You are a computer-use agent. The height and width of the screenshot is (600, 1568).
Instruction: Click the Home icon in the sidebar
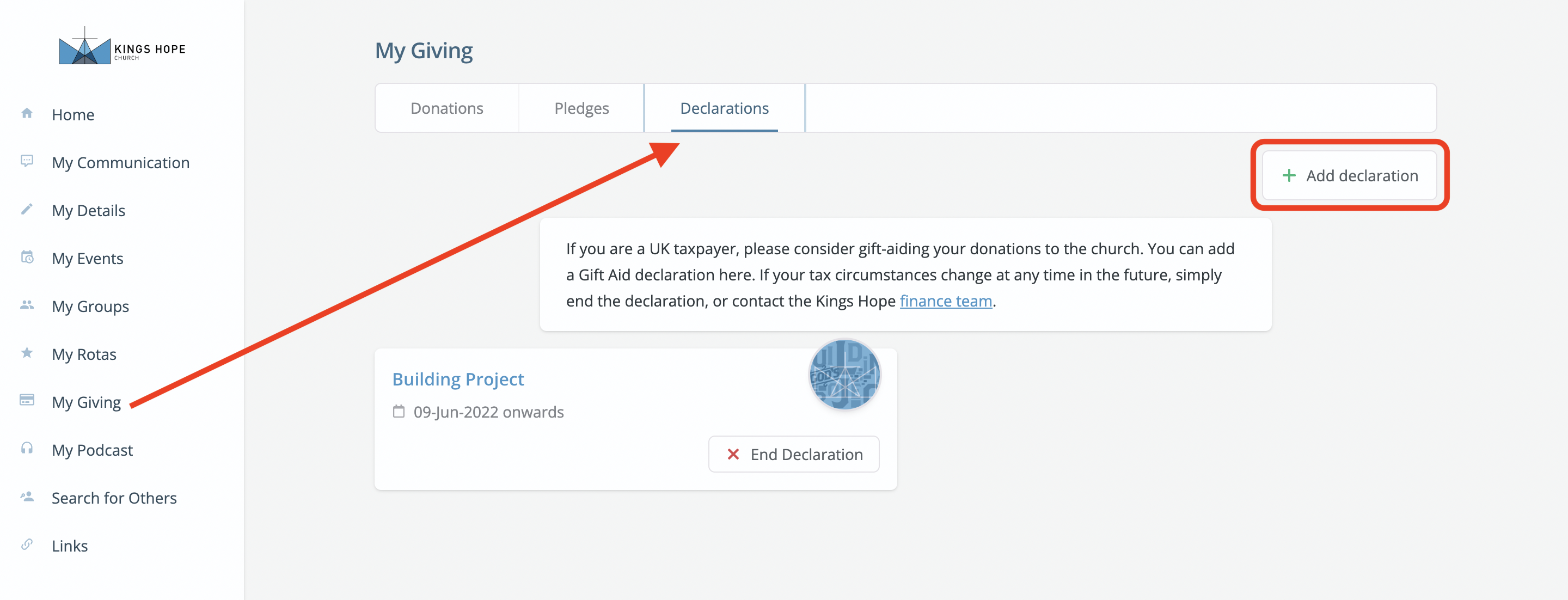pyautogui.click(x=27, y=113)
